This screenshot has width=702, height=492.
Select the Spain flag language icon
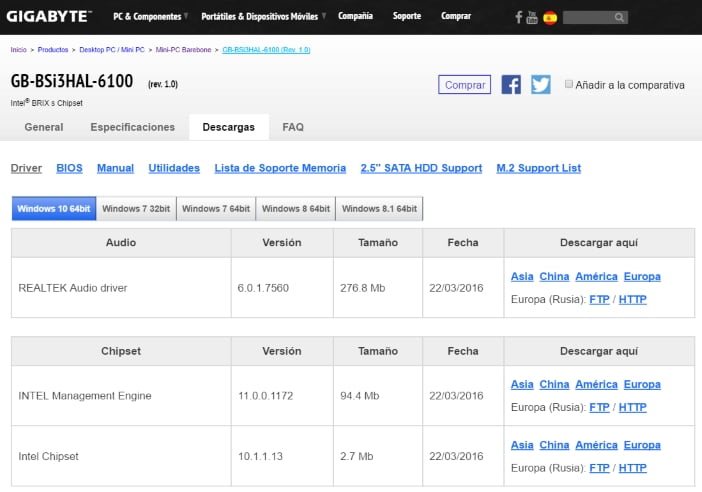[x=550, y=18]
